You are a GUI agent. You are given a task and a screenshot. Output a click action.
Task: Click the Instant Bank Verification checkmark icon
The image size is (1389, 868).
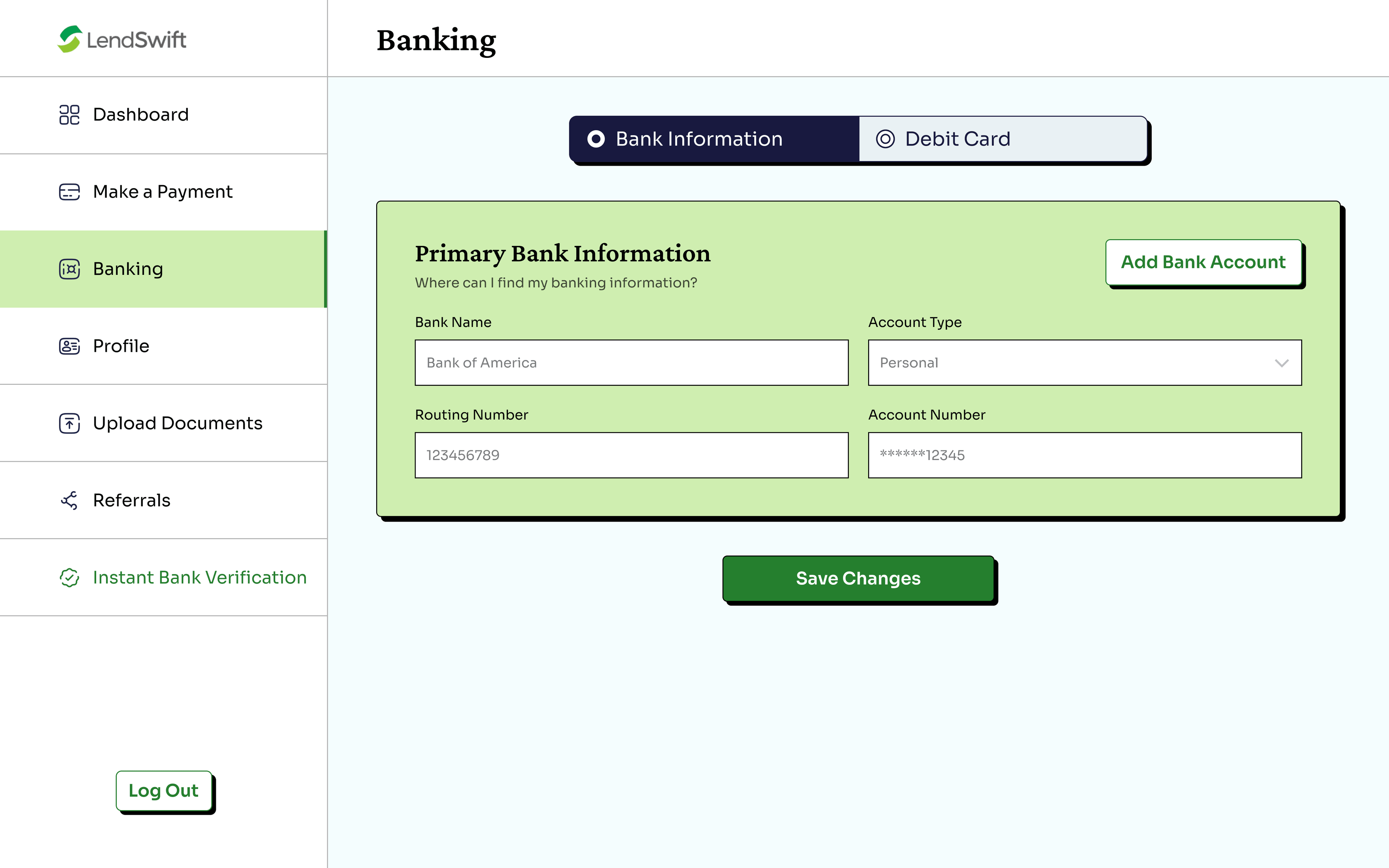pos(69,578)
